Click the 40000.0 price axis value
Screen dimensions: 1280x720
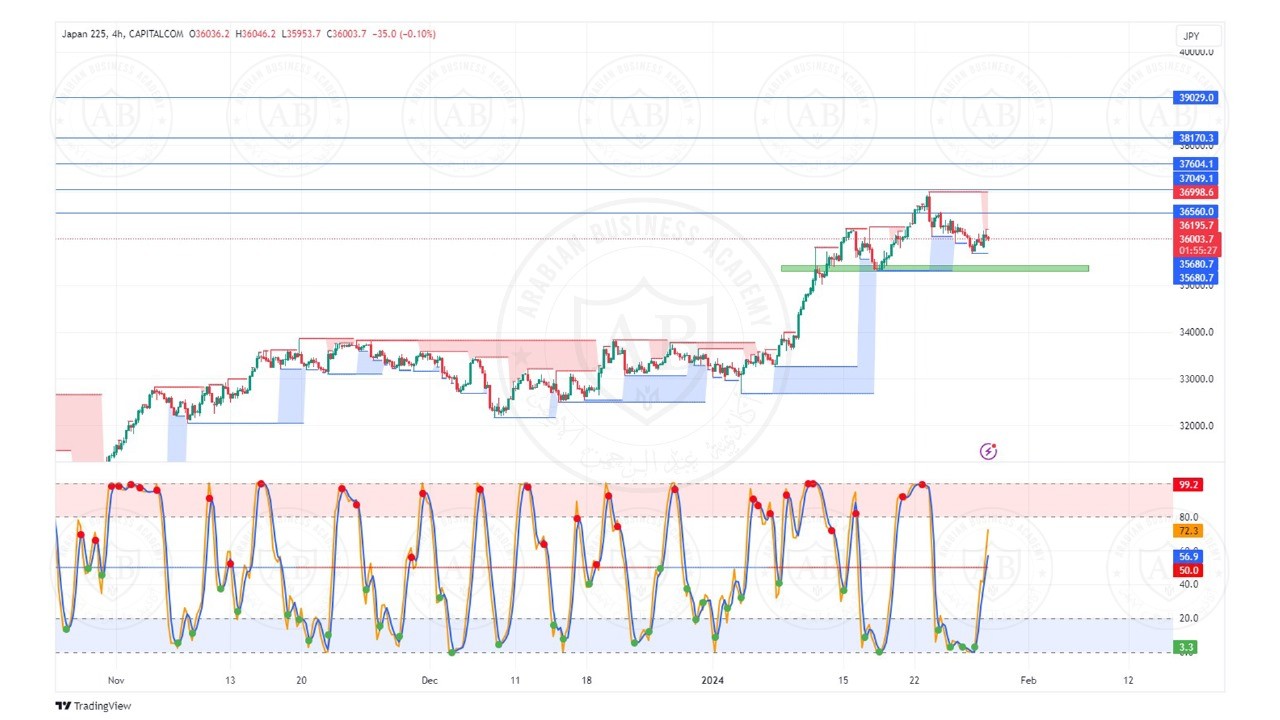1196,51
